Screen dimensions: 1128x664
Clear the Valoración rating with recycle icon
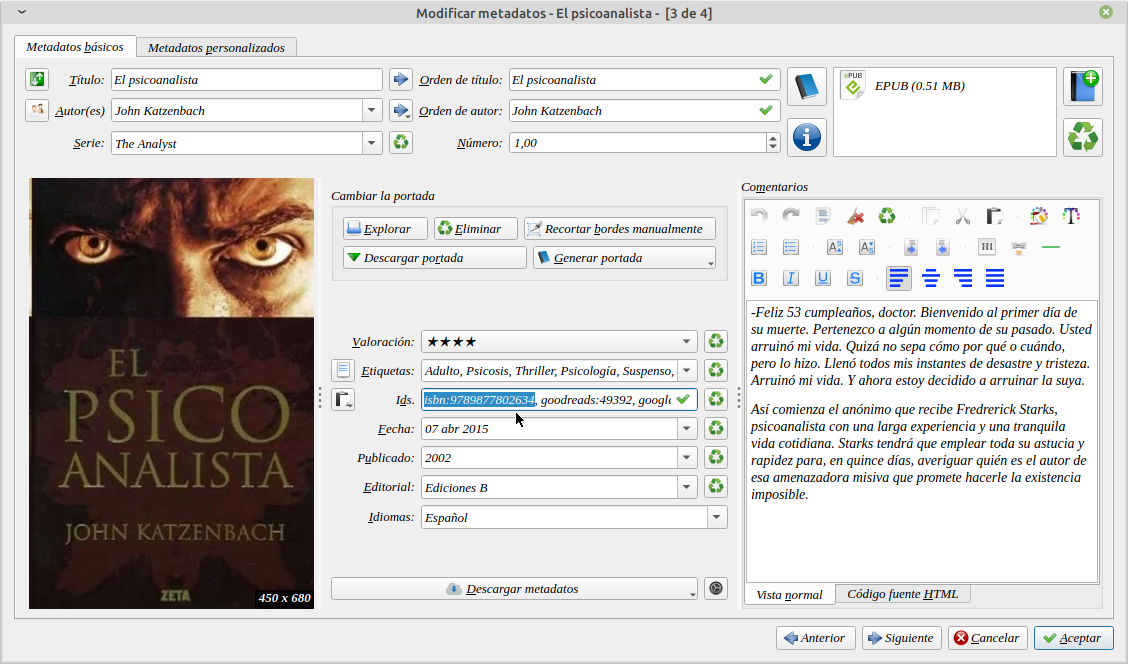pyautogui.click(x=715, y=342)
